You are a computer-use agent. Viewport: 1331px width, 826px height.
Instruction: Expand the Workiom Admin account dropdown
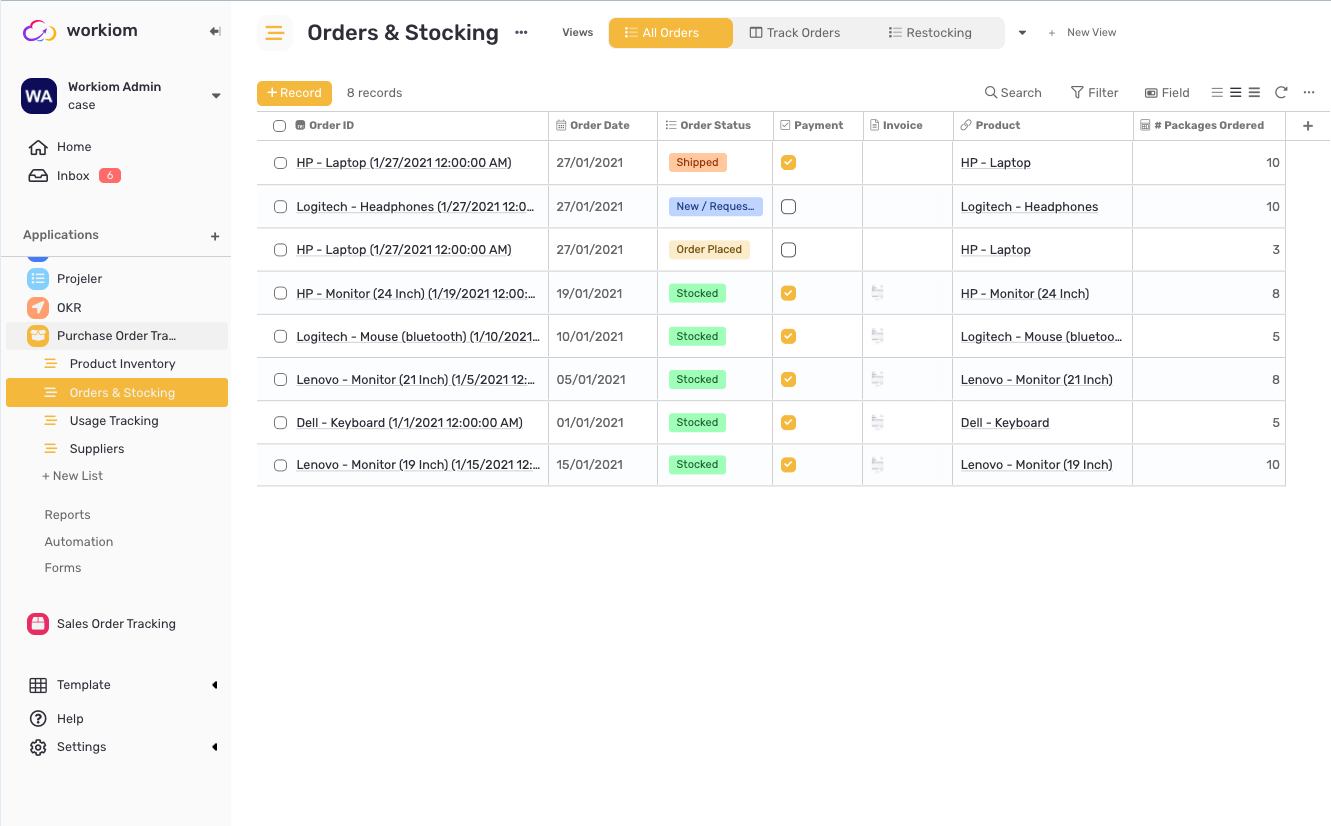[x=216, y=96]
